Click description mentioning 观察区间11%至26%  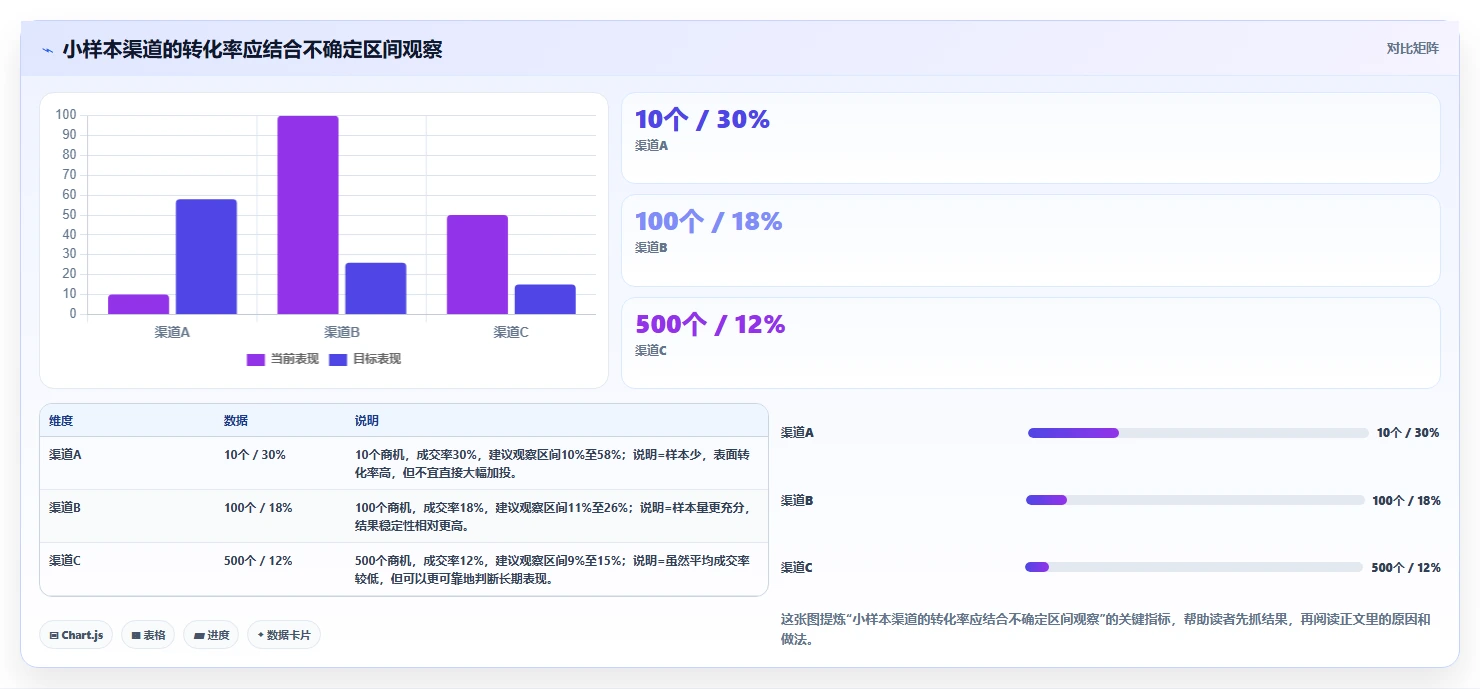point(552,516)
